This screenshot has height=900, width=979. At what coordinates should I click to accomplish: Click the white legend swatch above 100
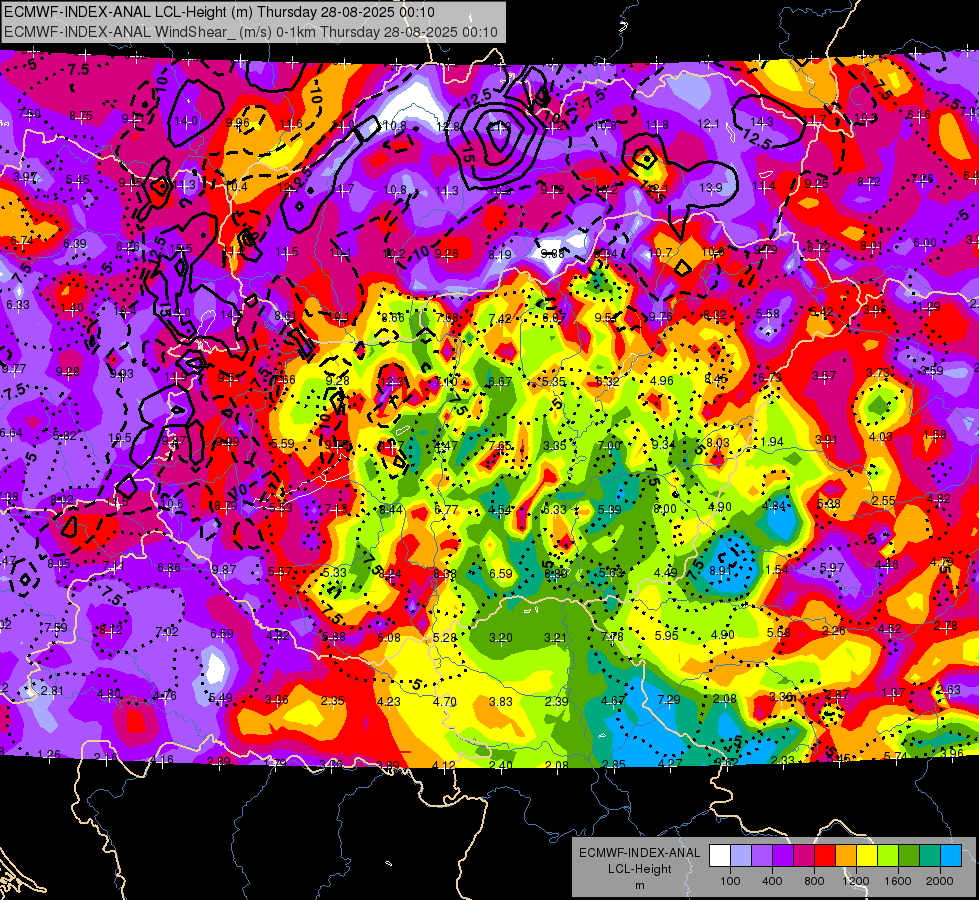[720, 856]
